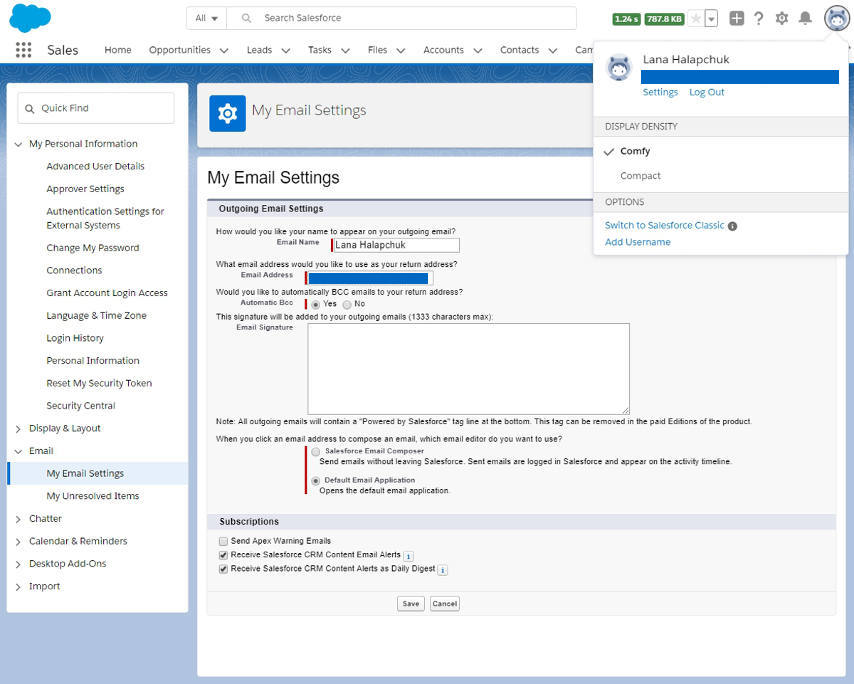View notifications via the bell icon
This screenshot has height=684, width=854.
807,17
